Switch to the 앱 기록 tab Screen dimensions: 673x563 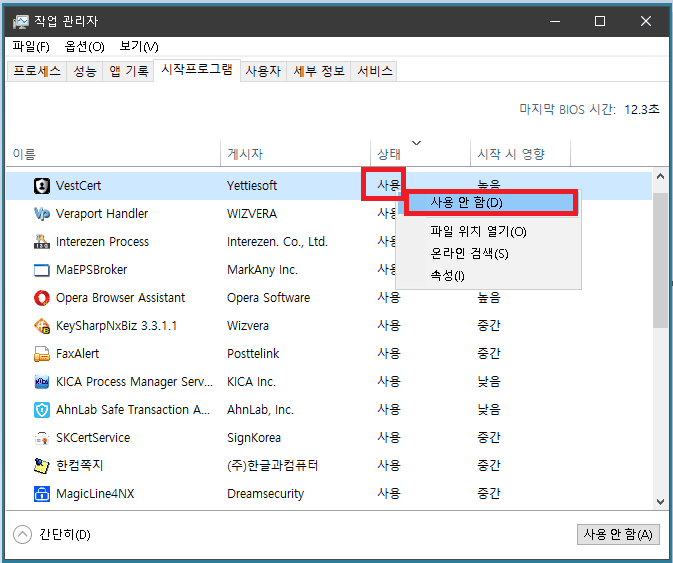[x=128, y=71]
